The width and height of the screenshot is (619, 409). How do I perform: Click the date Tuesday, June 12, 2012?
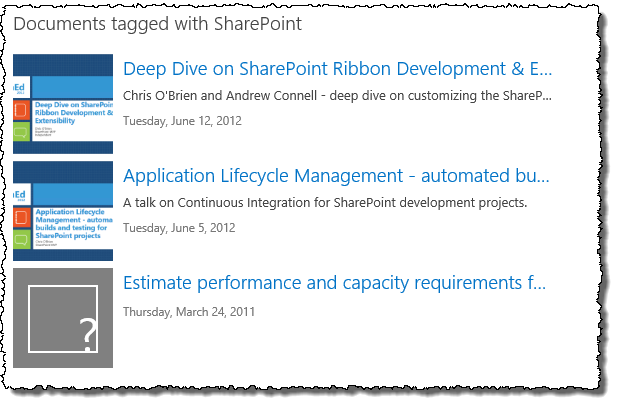[182, 121]
